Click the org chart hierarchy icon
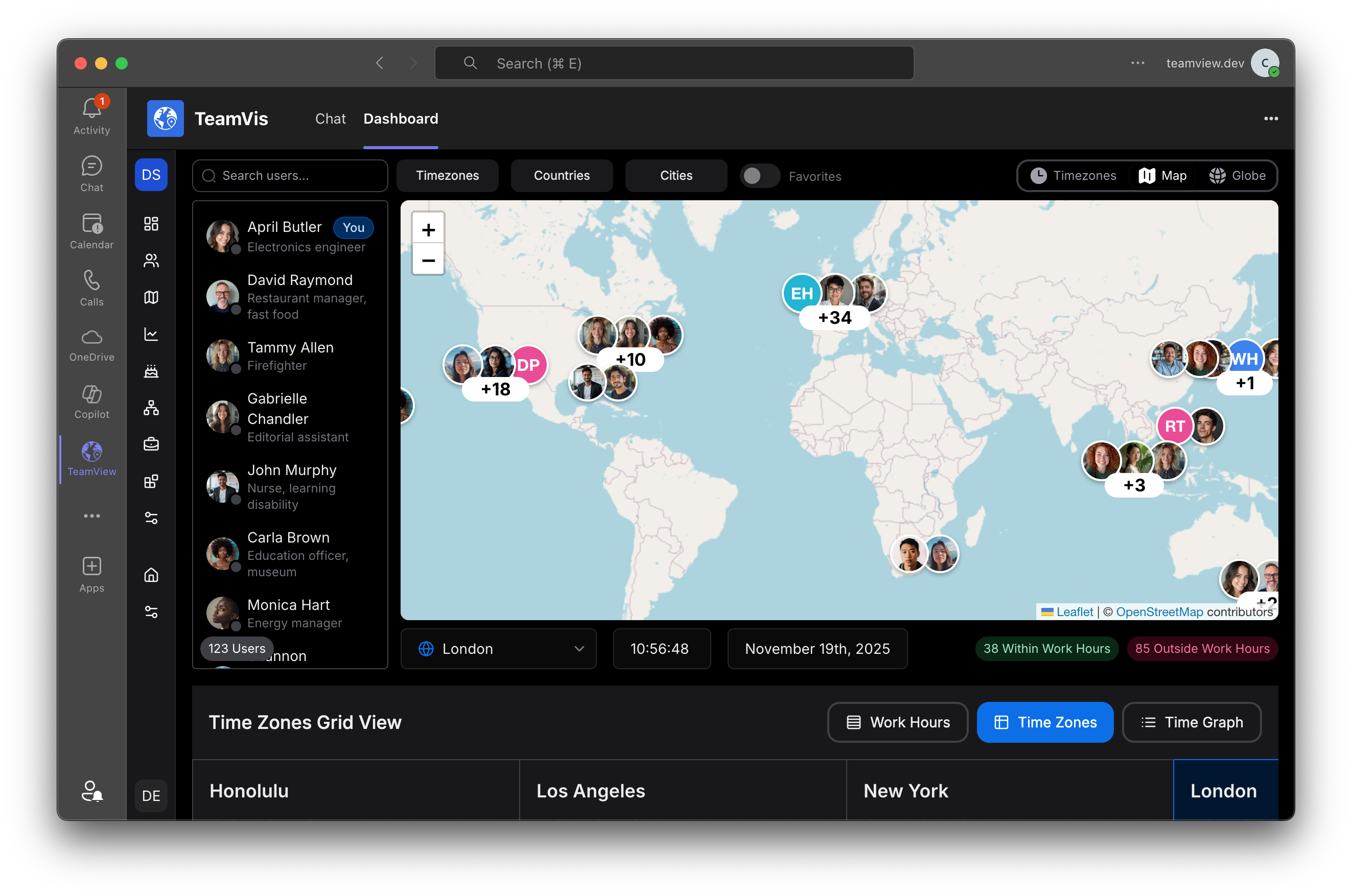 pos(151,408)
